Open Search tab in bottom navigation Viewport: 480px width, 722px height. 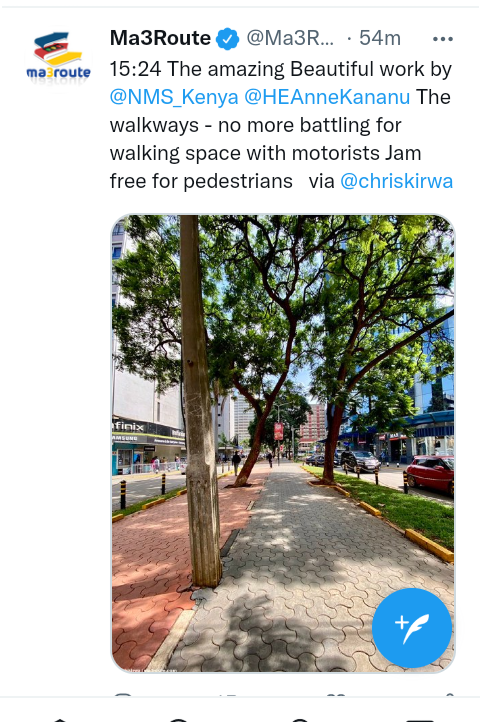pyautogui.click(x=180, y=718)
